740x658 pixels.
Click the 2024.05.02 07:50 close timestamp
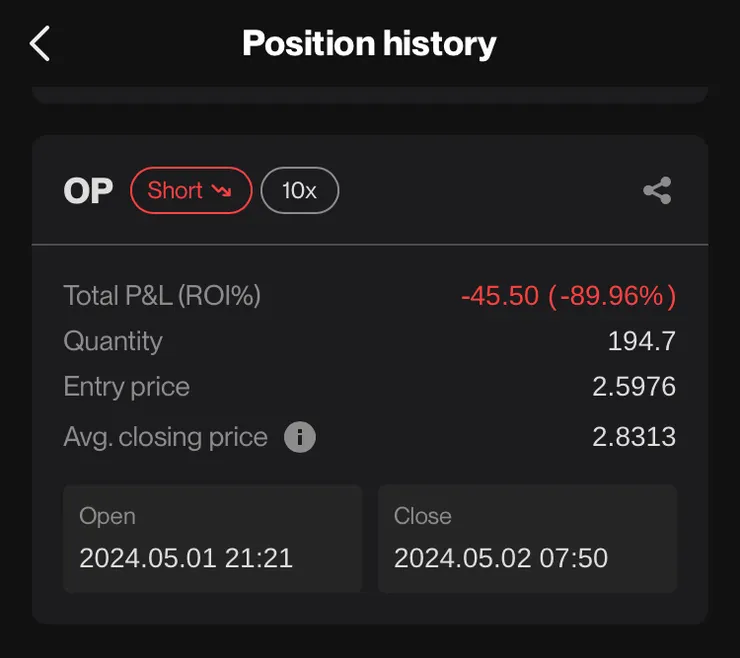click(x=500, y=557)
